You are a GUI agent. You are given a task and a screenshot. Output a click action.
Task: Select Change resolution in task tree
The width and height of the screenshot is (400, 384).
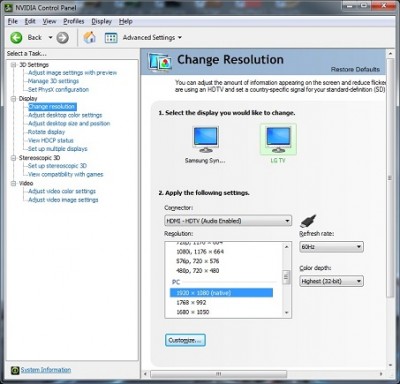tap(52, 107)
